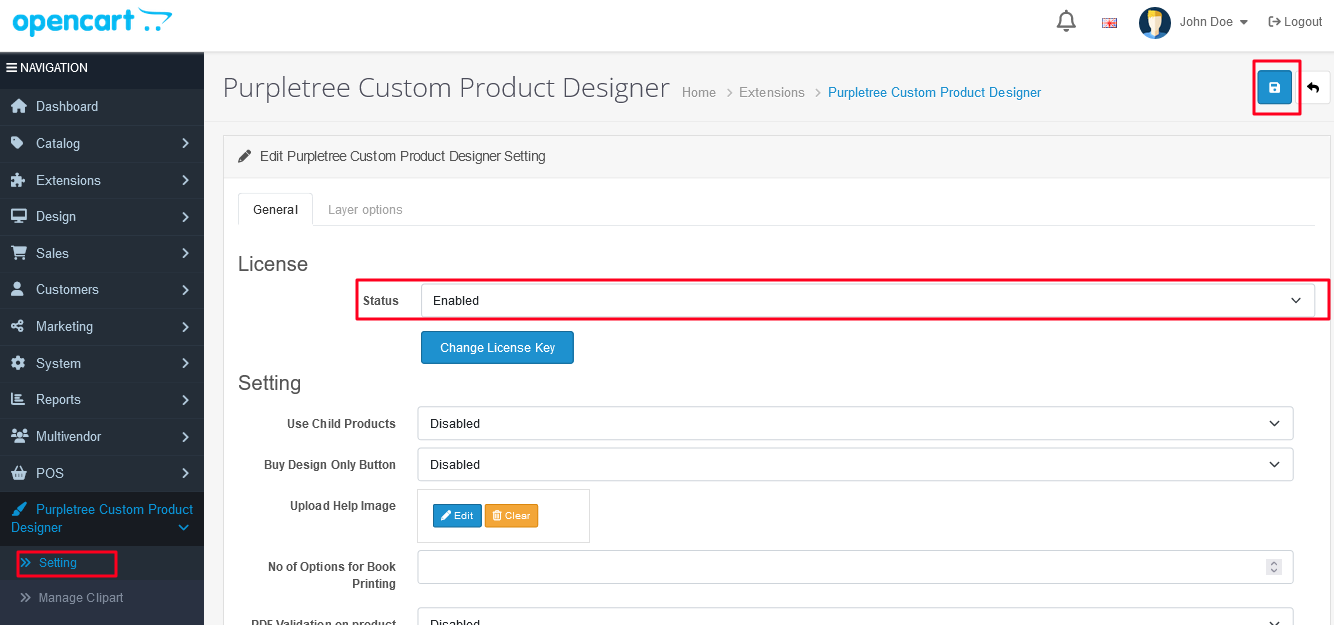The height and width of the screenshot is (625, 1334).
Task: Open the Multivendor menu item
Action: [102, 436]
